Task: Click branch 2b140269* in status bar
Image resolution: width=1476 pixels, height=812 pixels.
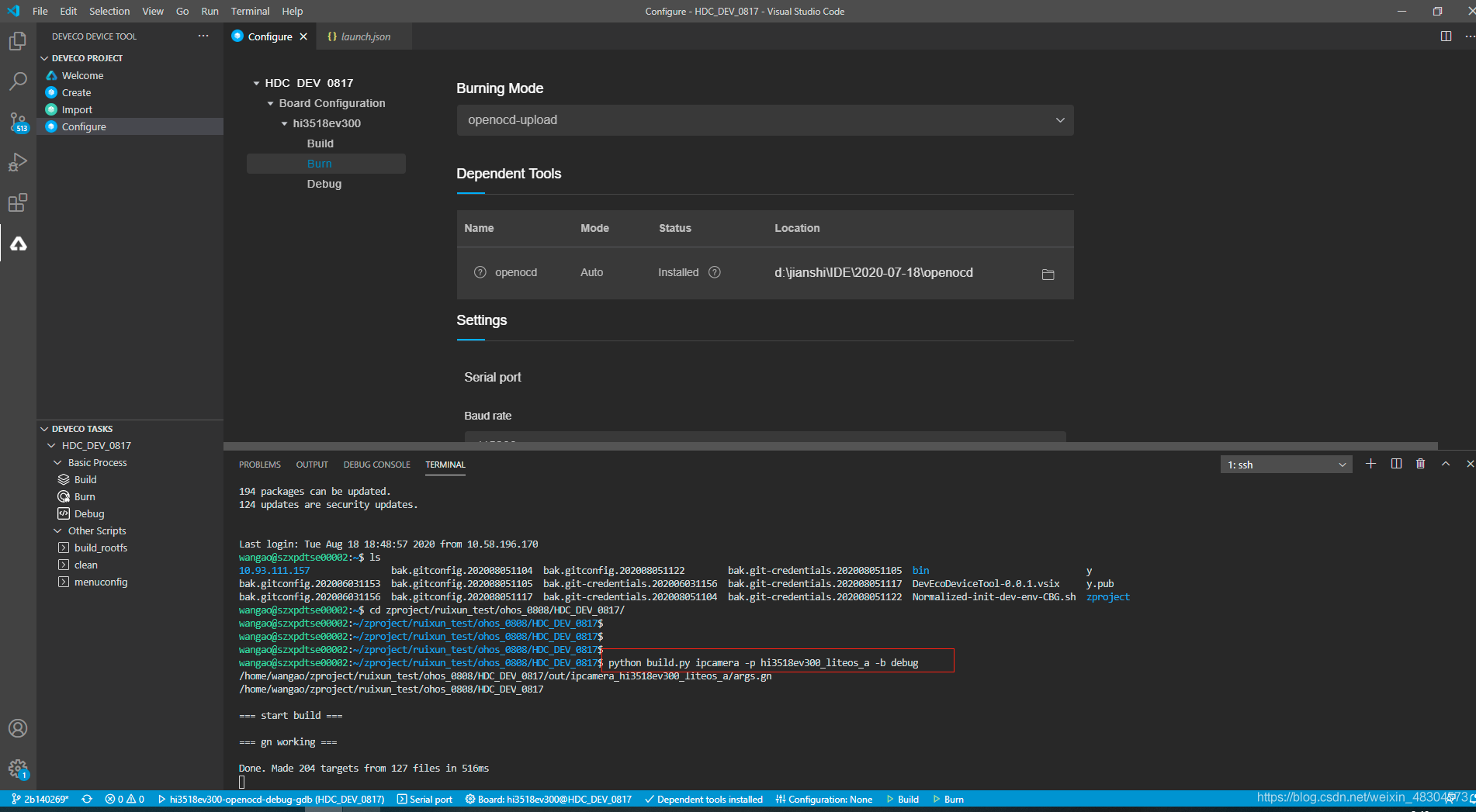Action: coord(40,800)
